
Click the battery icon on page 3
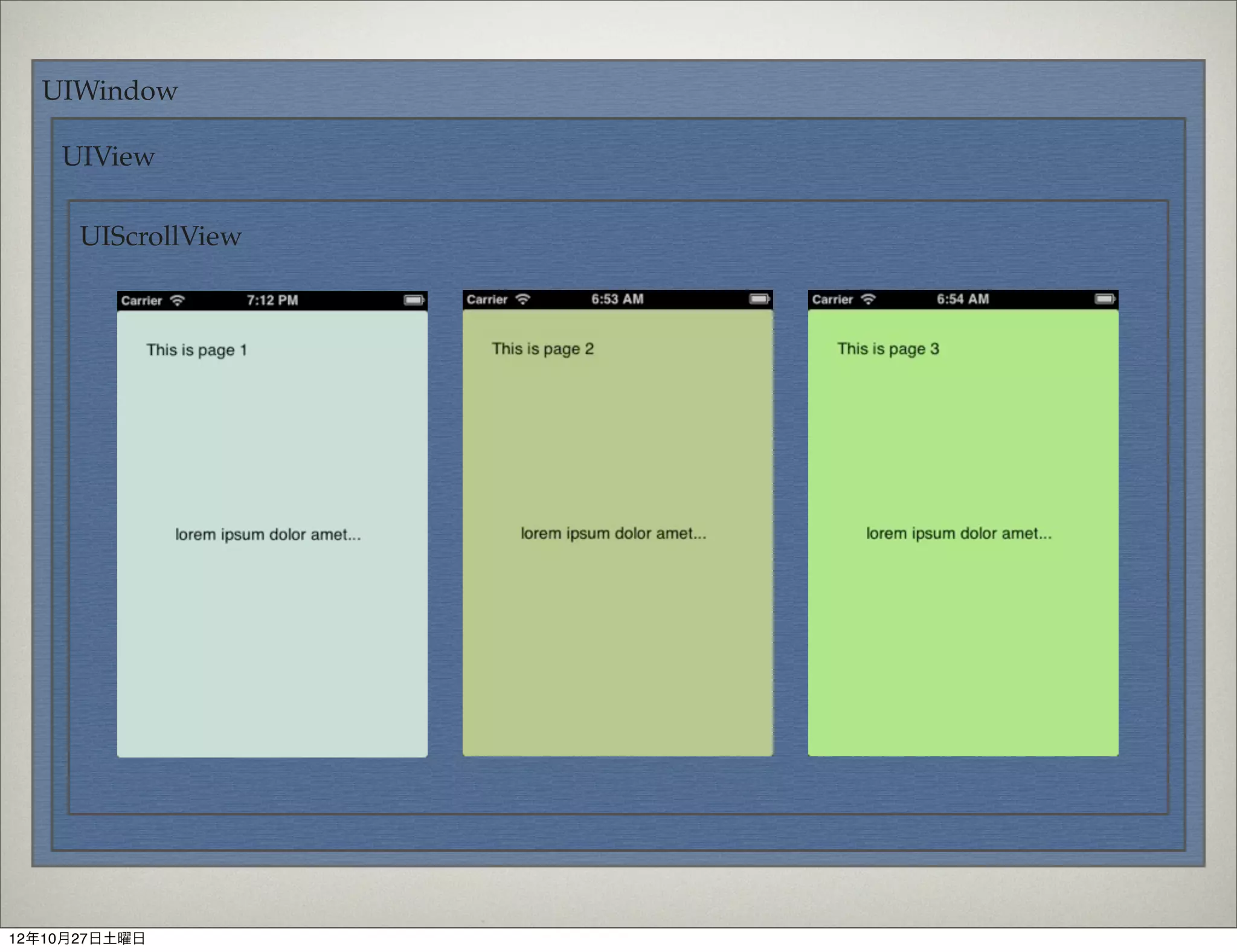tap(1105, 299)
